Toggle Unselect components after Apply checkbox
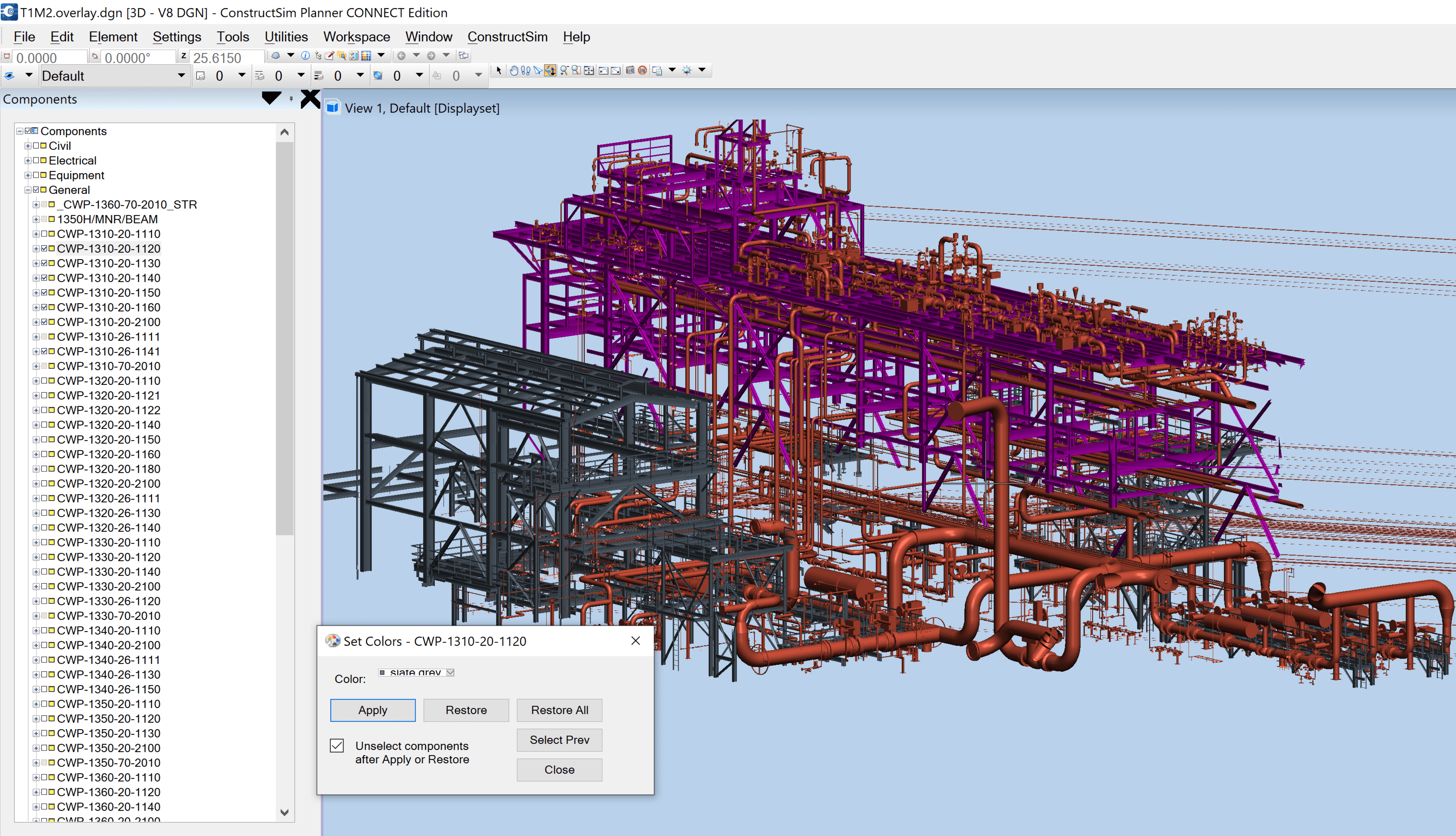 tap(337, 745)
